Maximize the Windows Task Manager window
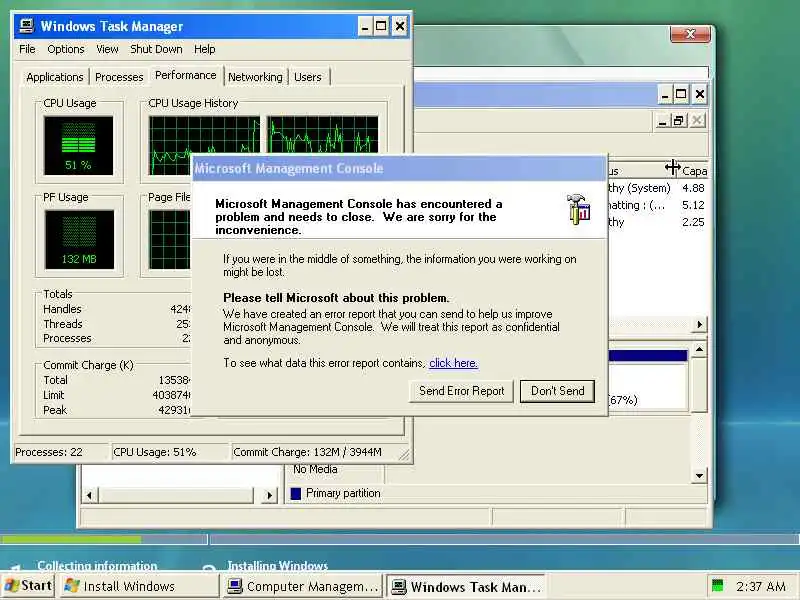 (x=381, y=26)
